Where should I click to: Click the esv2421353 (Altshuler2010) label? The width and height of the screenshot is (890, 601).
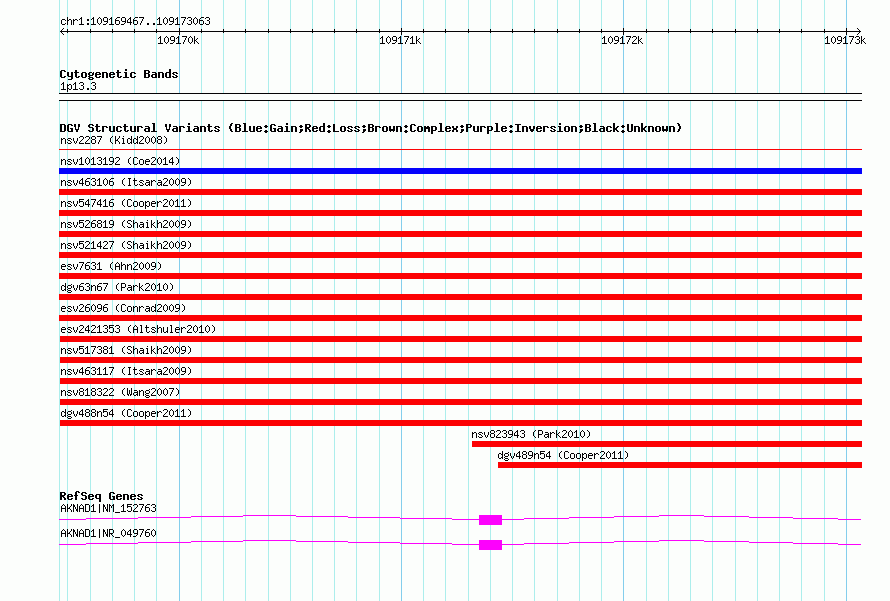point(138,329)
